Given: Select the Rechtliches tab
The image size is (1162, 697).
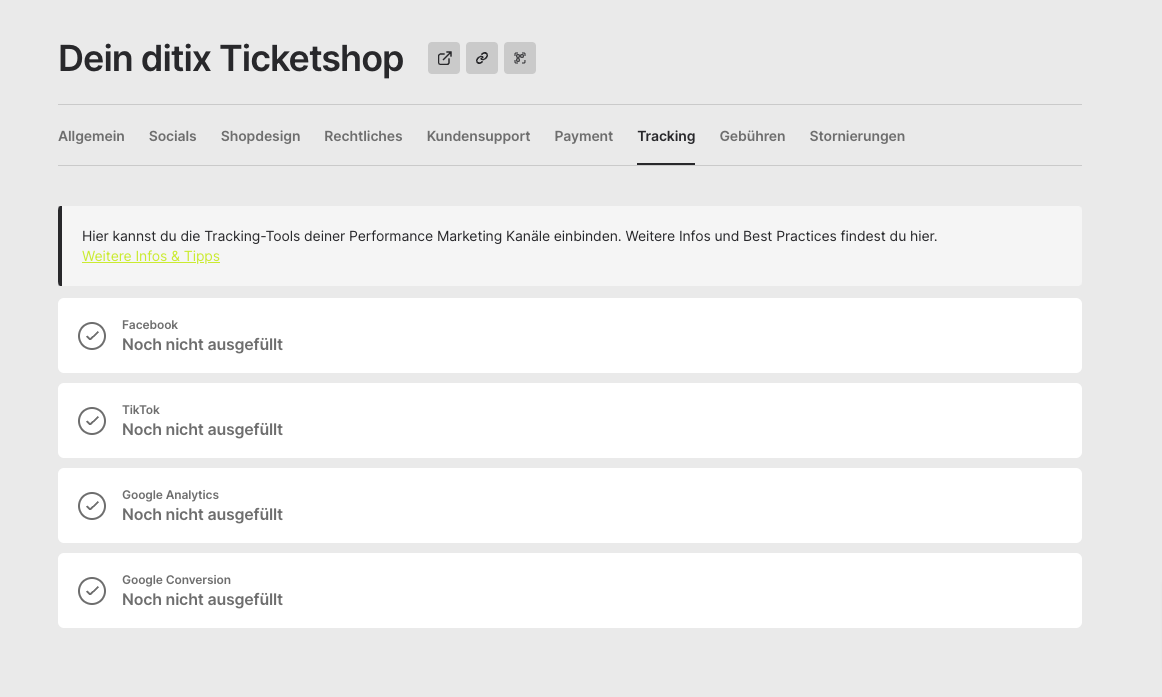Looking at the screenshot, I should 363,136.
